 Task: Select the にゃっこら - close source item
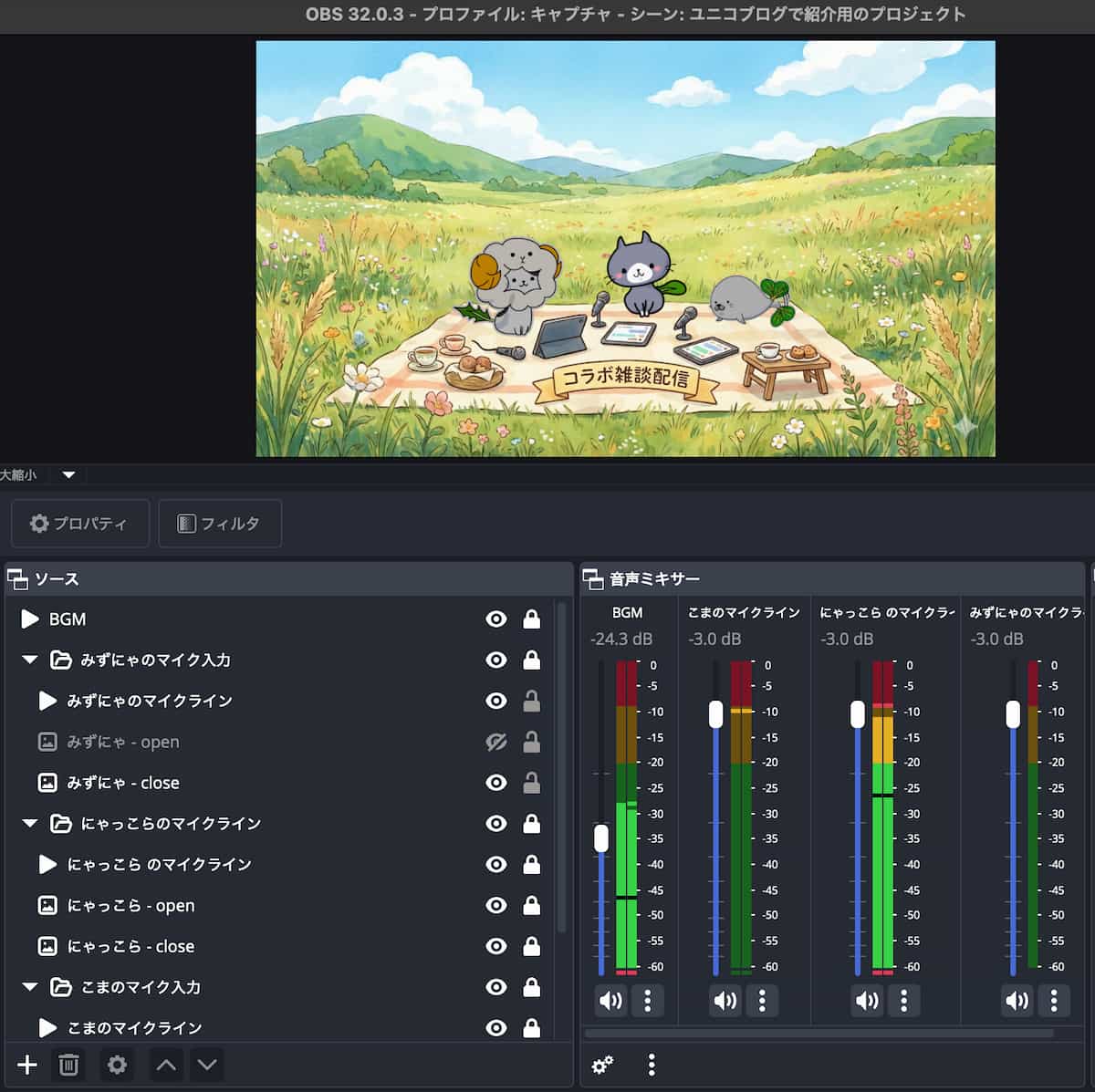[130, 946]
